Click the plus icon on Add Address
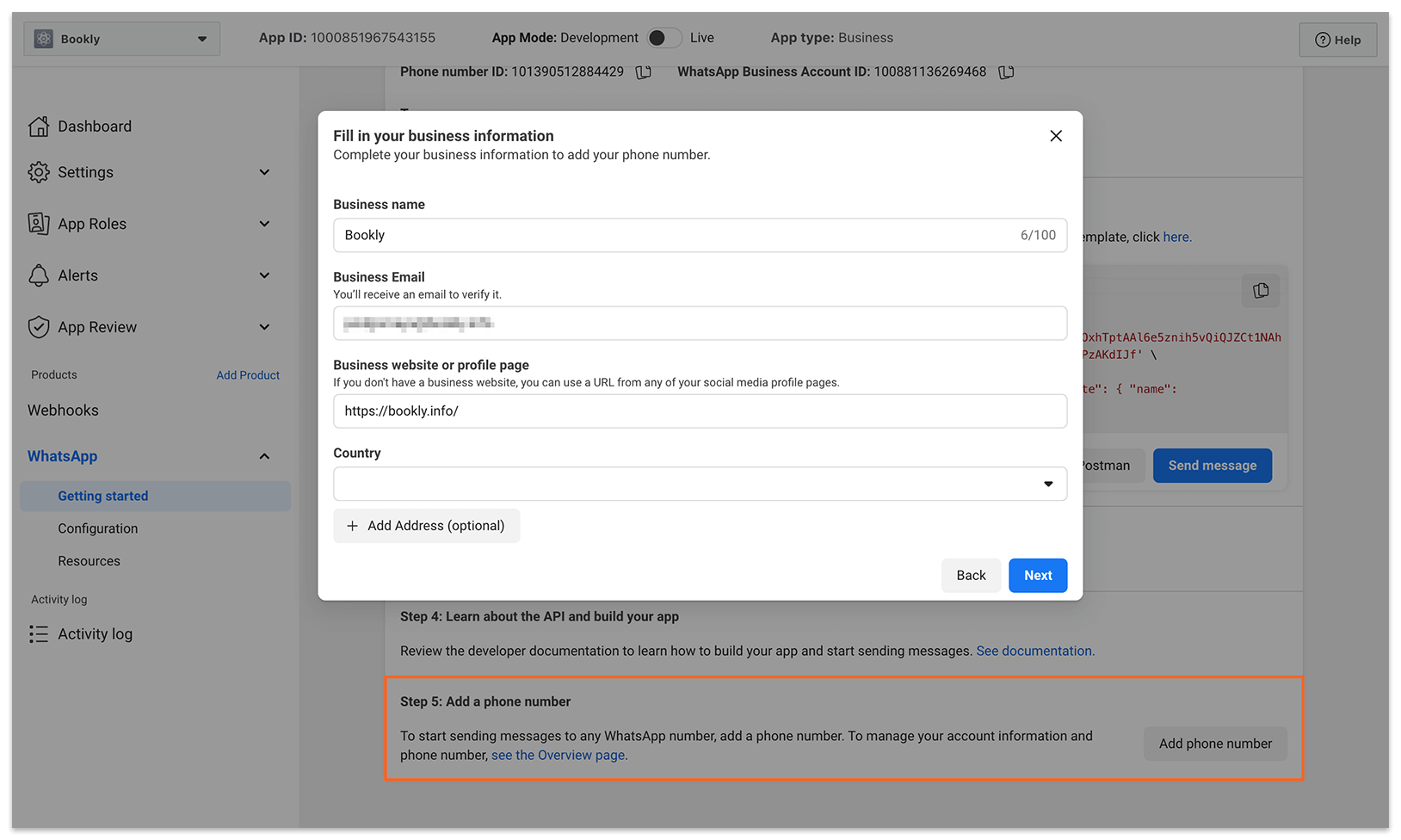Screen dimensions: 1401x840 352,526
